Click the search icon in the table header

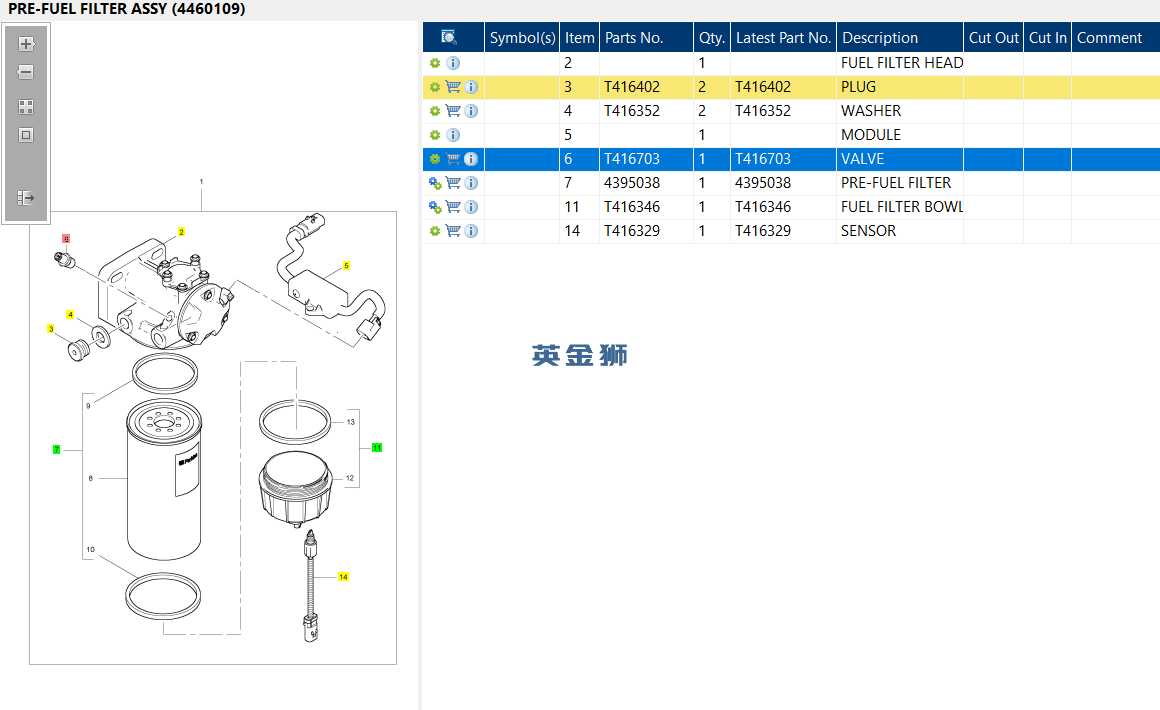coord(449,37)
